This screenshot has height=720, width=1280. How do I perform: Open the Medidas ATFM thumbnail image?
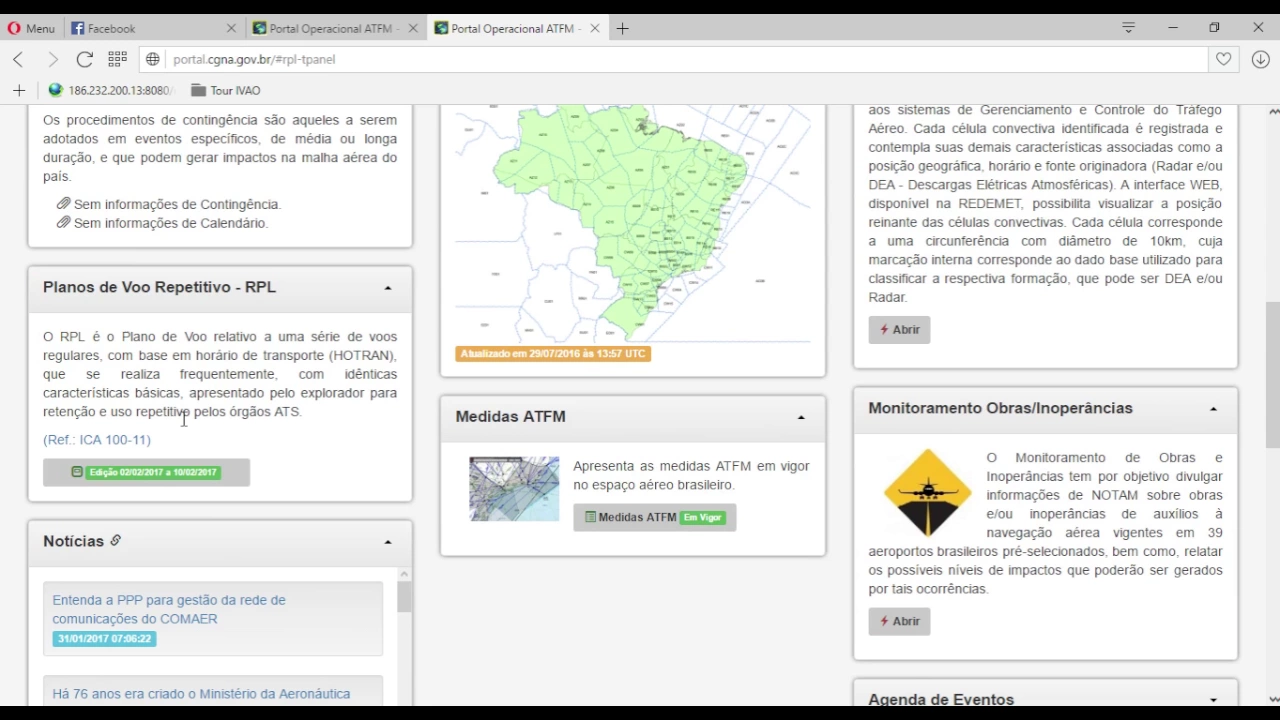(514, 489)
